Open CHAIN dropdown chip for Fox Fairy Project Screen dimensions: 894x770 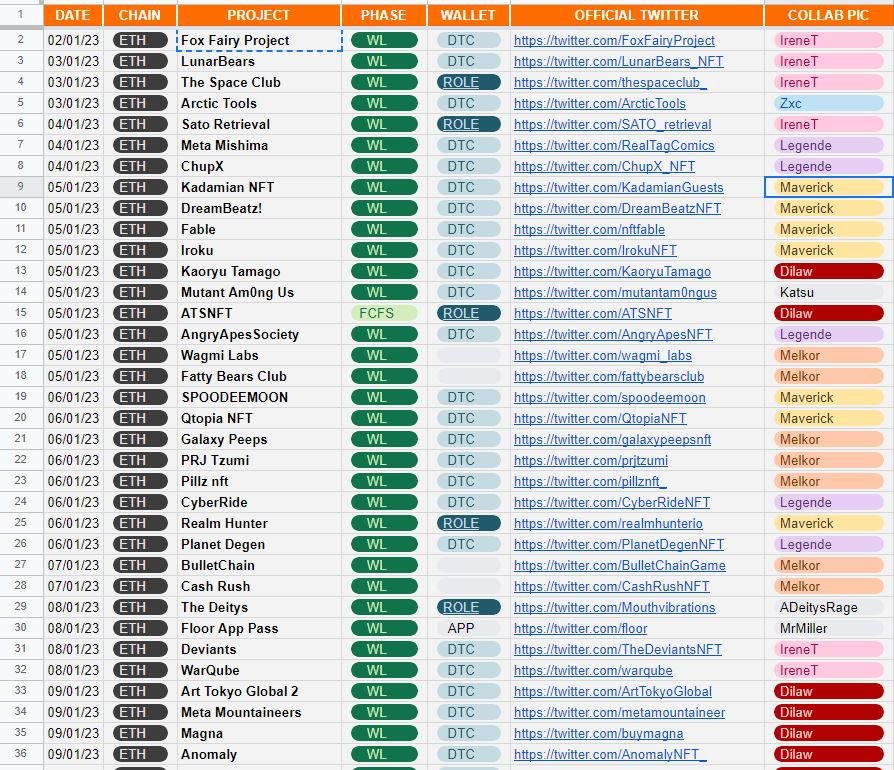click(x=140, y=40)
